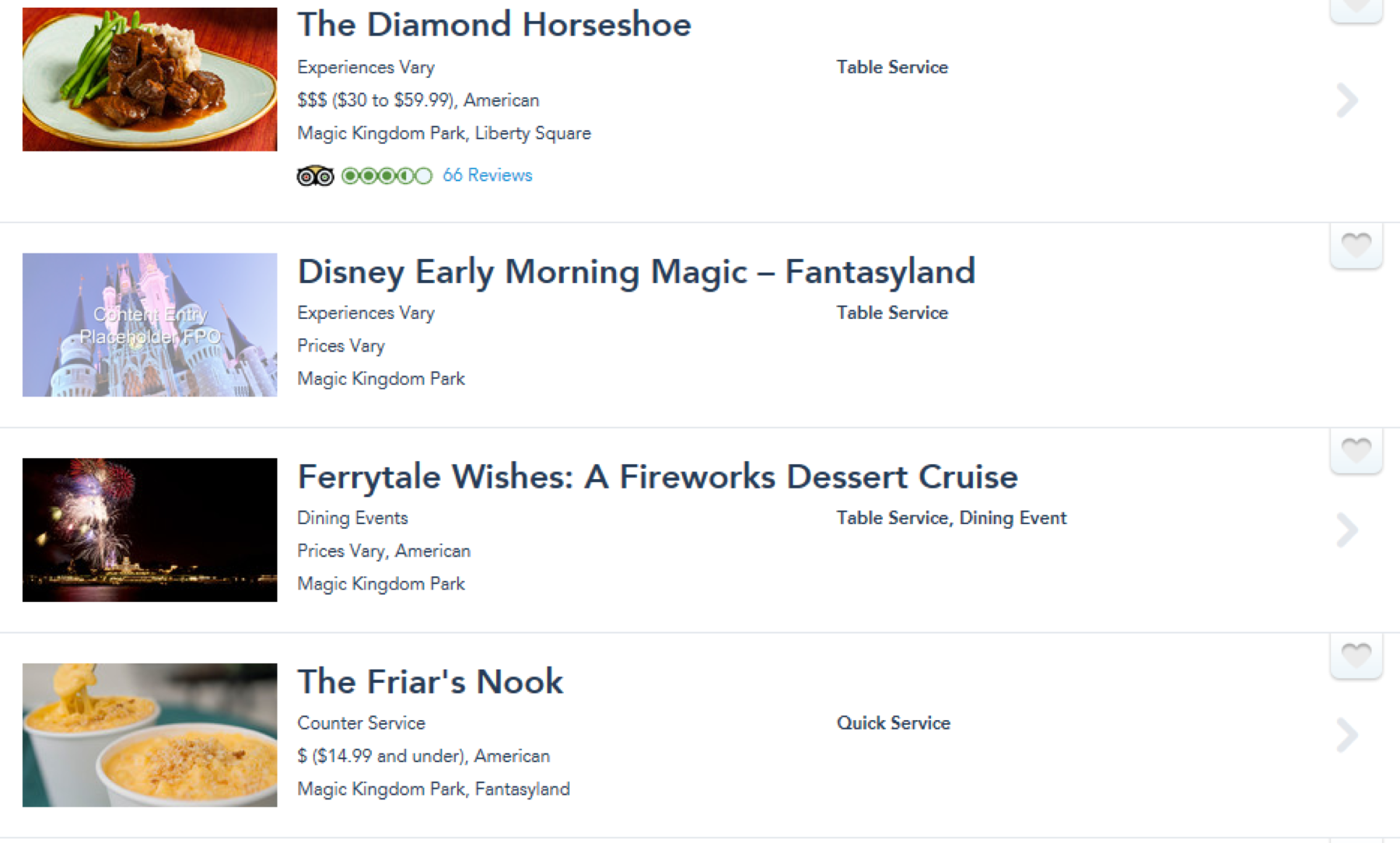Click the TripAdvisor owl icon
Viewport: 1400px width, 843px height.
(314, 176)
